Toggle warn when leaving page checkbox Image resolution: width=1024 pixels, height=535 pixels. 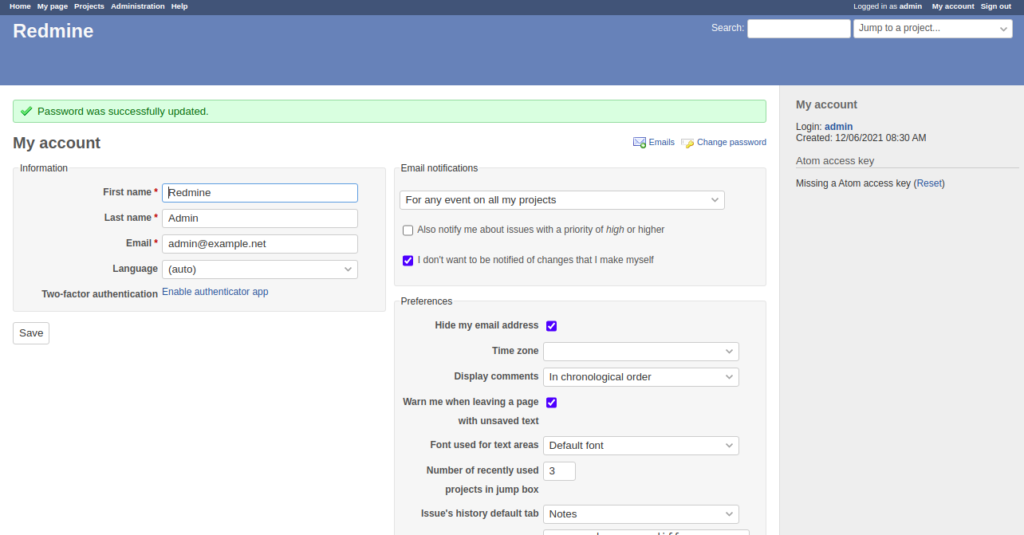(551, 402)
